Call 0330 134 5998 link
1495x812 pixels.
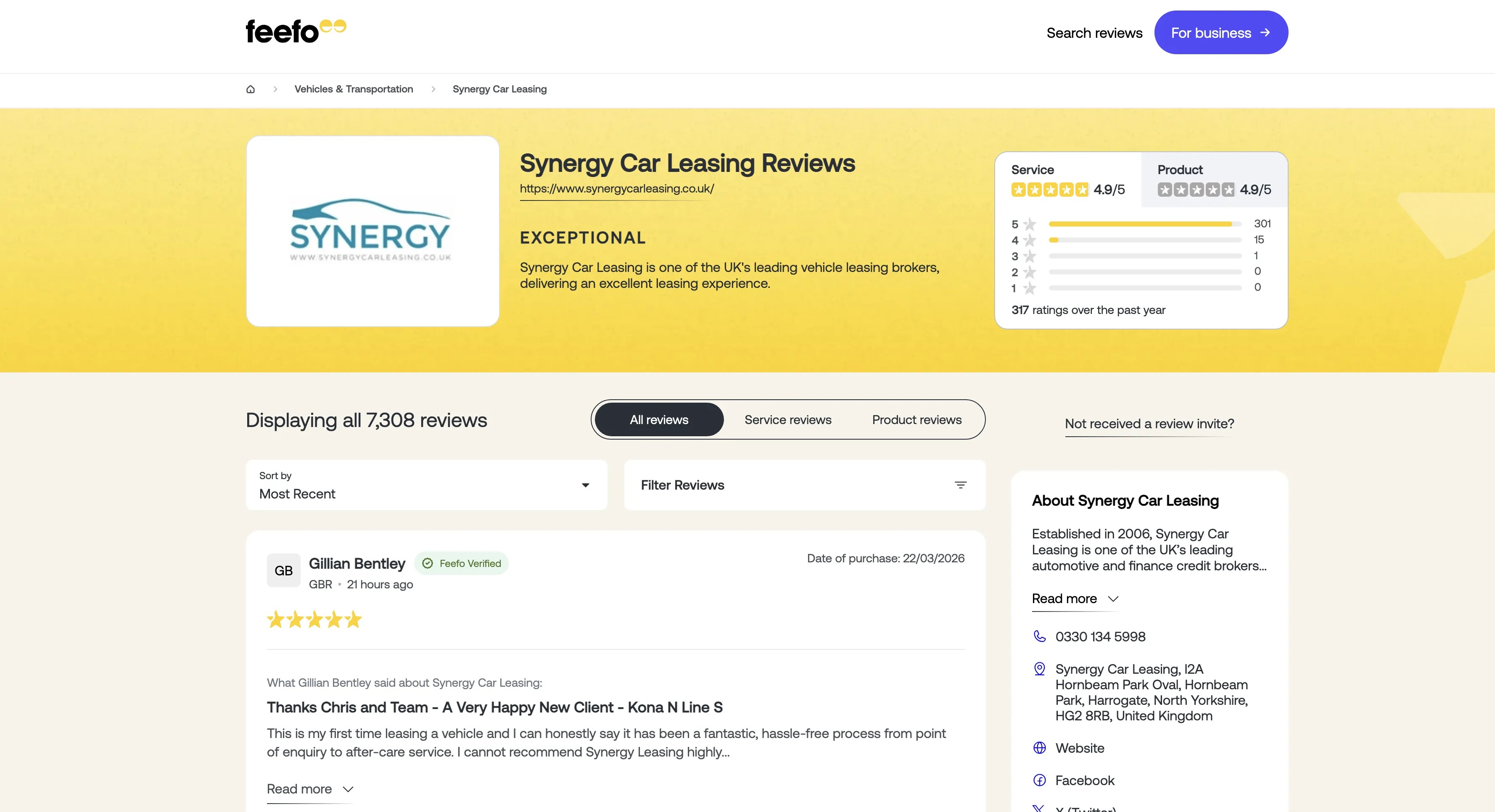tap(1100, 636)
